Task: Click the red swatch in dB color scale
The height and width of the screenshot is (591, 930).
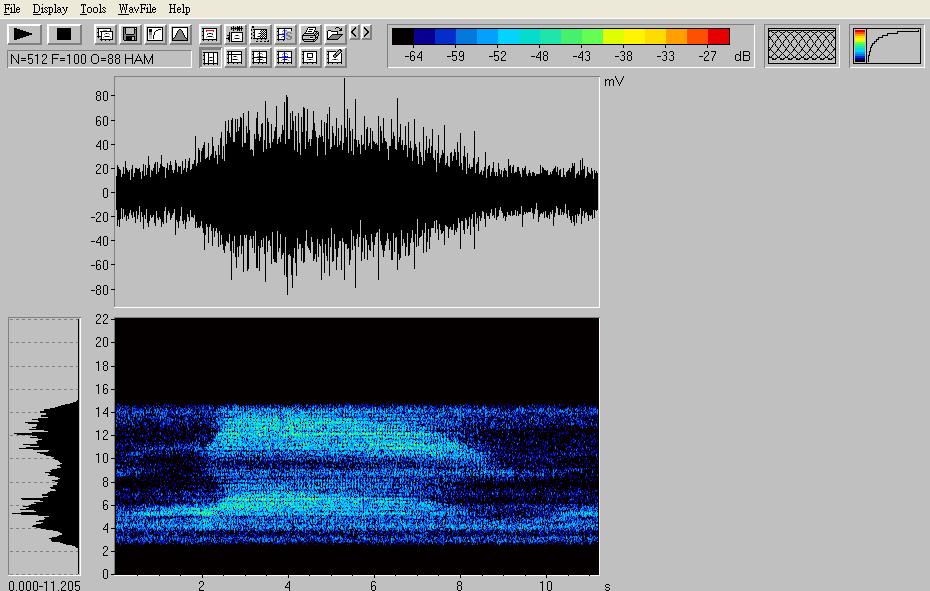Action: click(719, 37)
